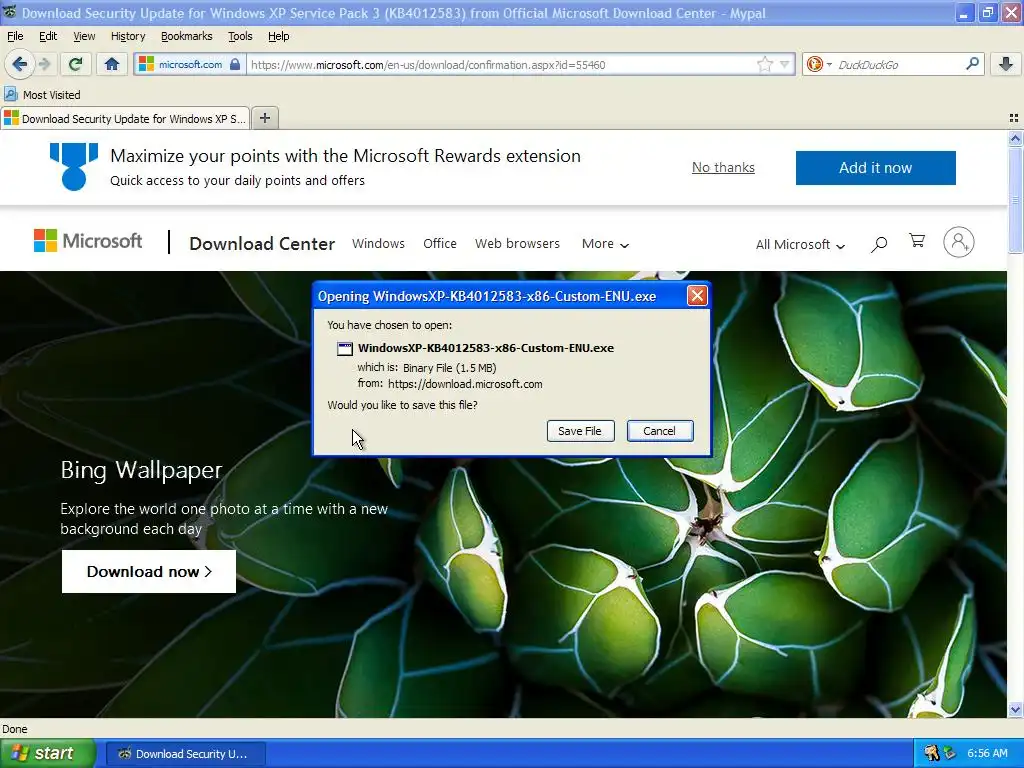Click the sign-in account avatar icon
Screen dimensions: 1024x768
point(959,242)
